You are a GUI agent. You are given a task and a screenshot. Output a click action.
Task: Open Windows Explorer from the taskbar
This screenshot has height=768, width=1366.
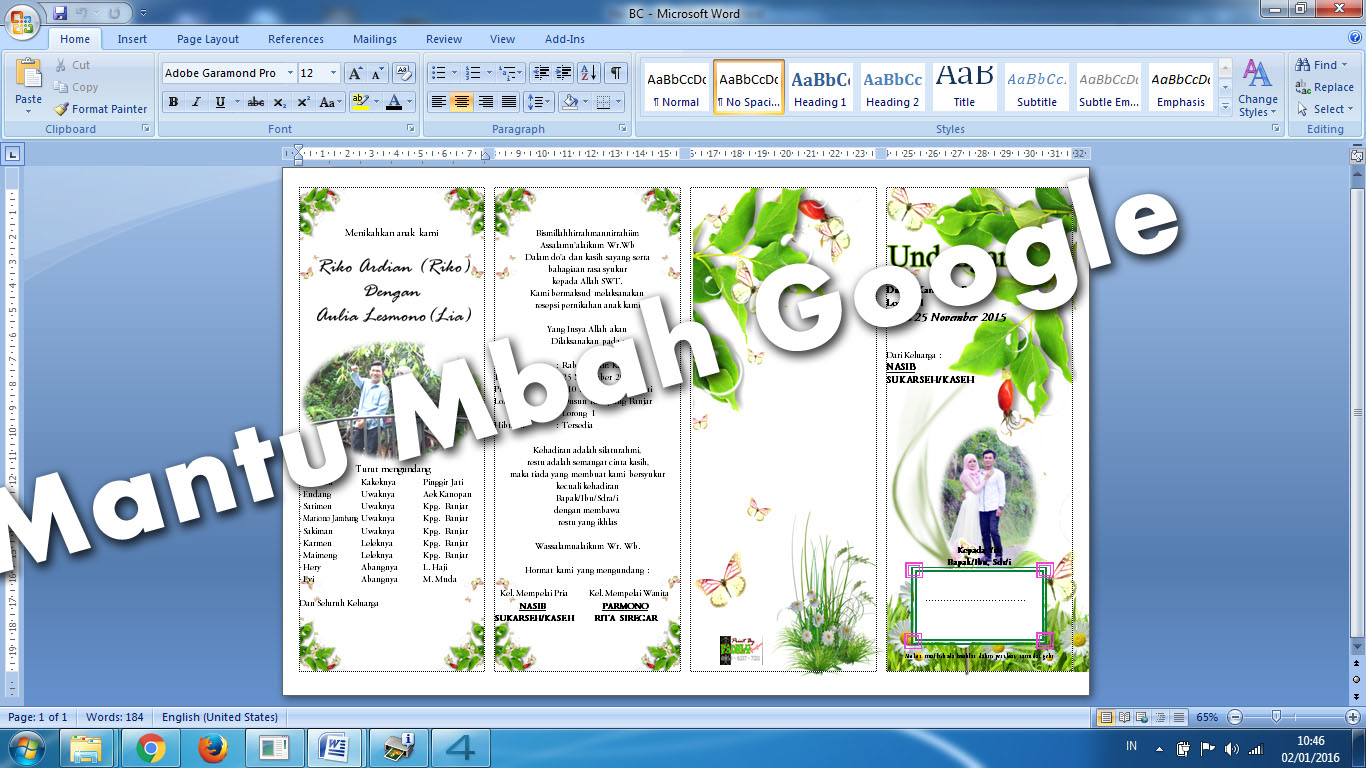tap(87, 748)
